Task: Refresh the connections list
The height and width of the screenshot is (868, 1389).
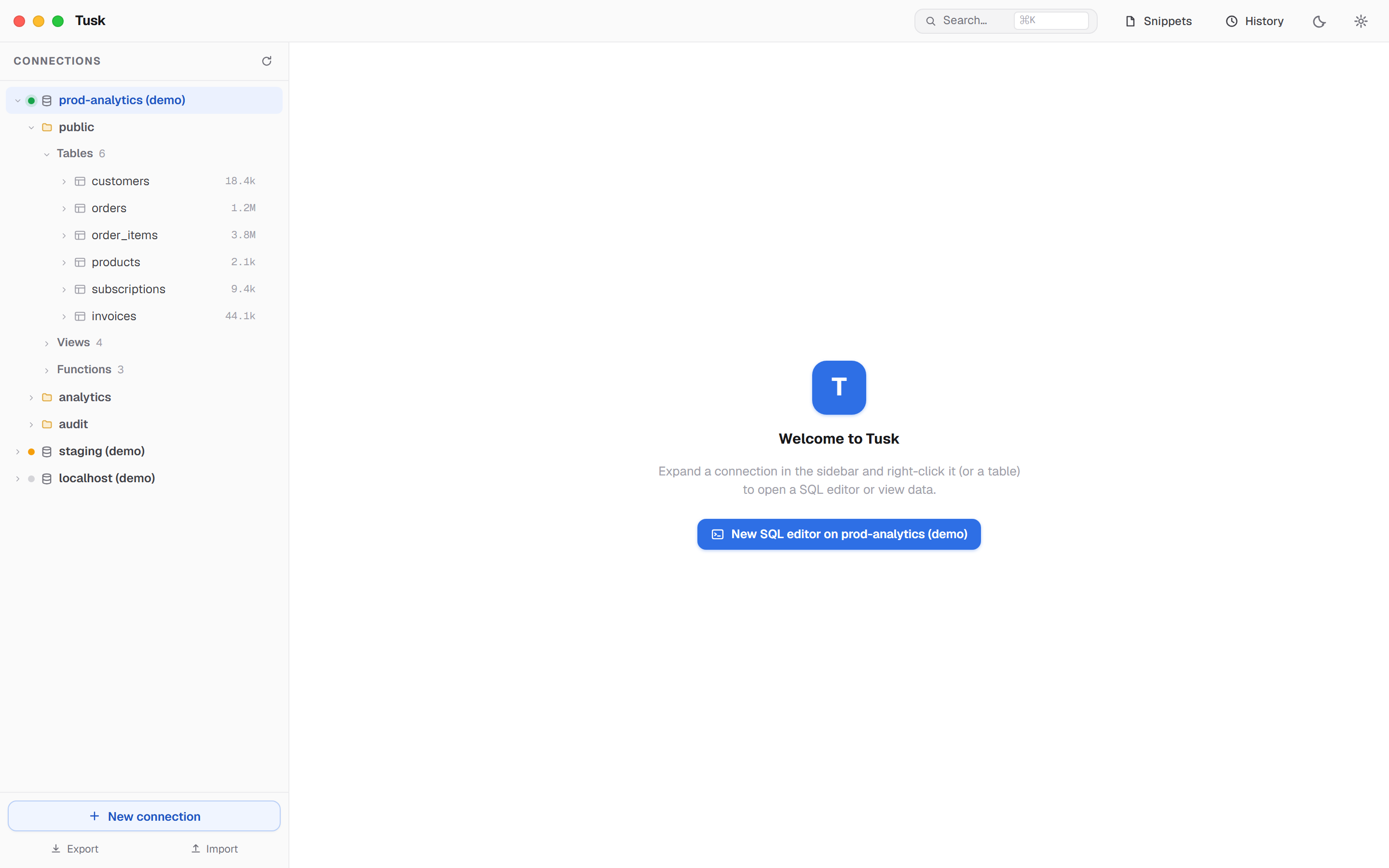Action: (x=266, y=61)
